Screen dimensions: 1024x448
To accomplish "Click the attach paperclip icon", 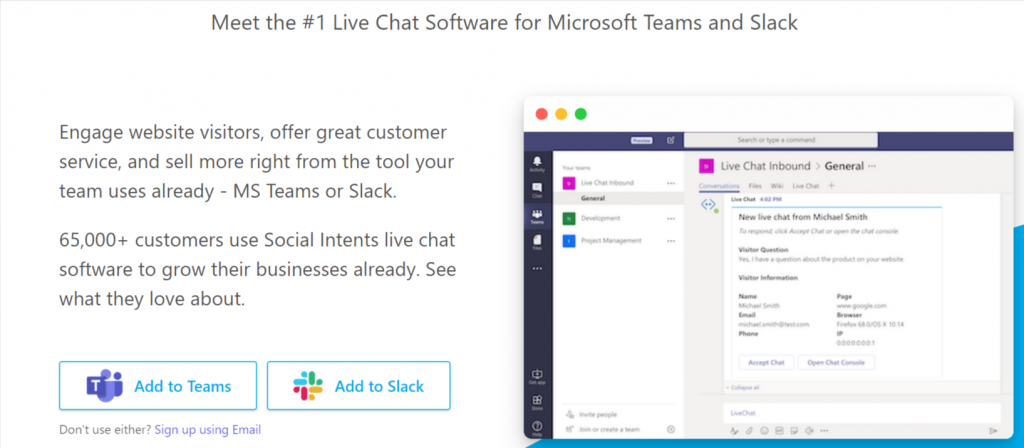I will (750, 431).
